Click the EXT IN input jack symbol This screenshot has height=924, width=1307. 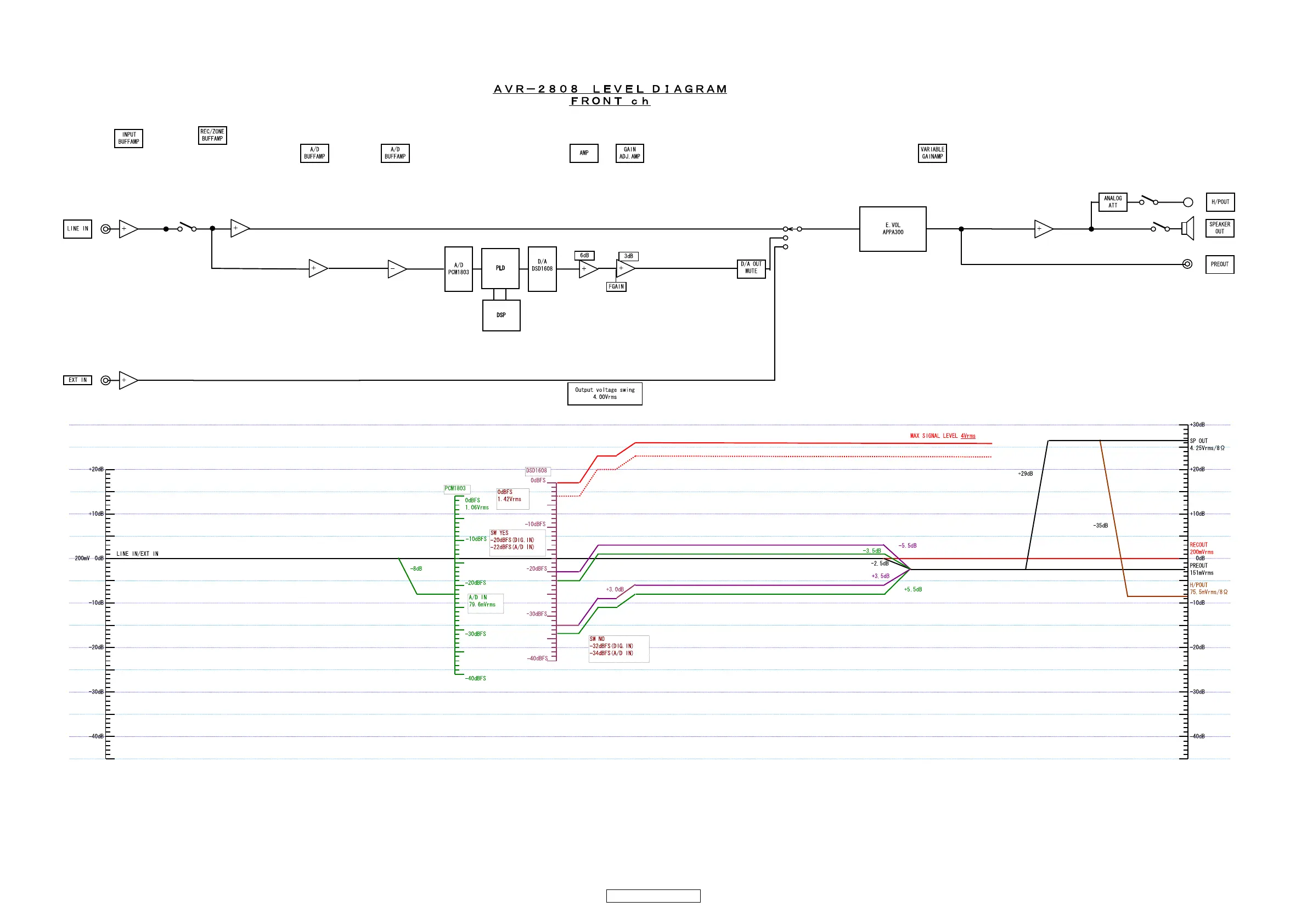(x=106, y=380)
